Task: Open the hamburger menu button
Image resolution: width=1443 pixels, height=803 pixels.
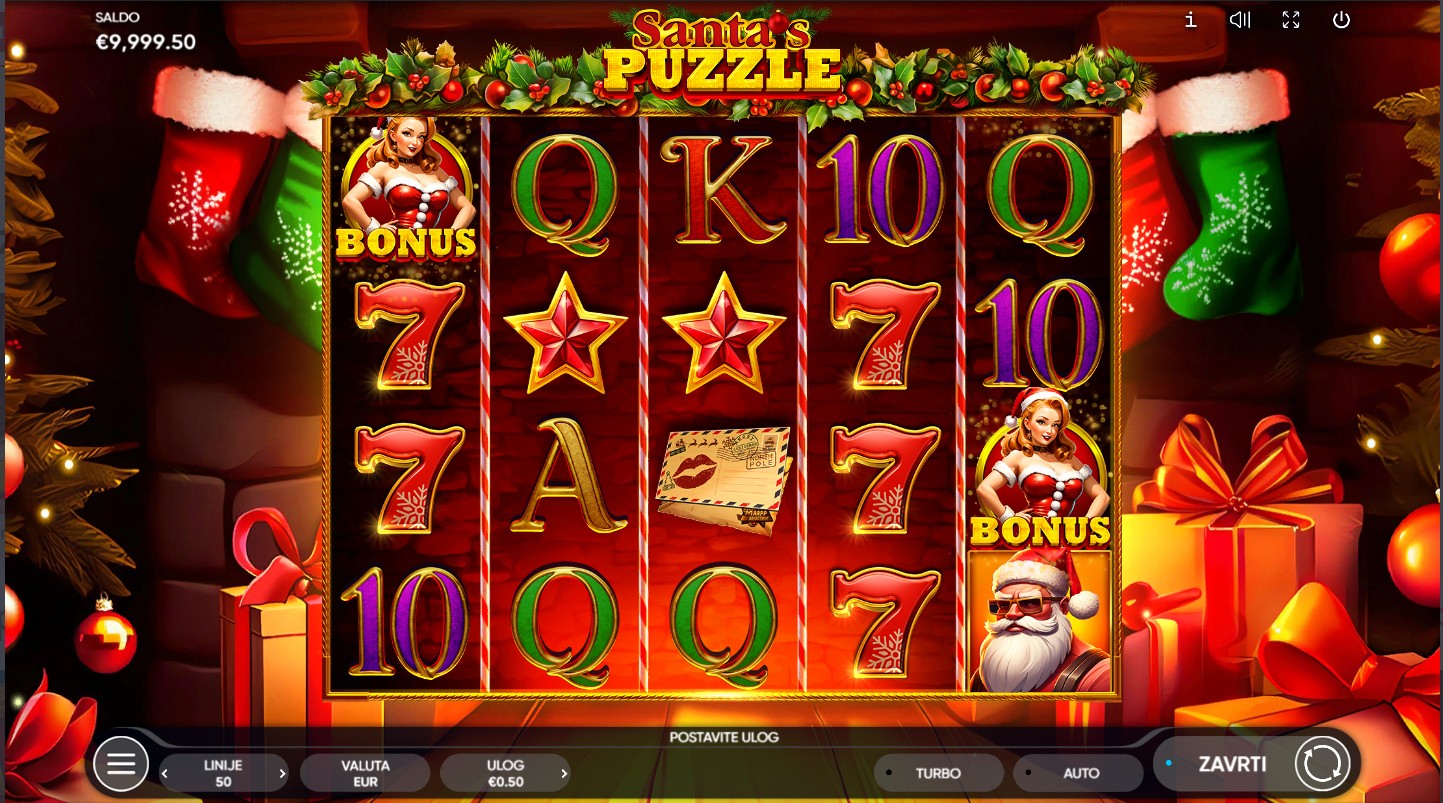Action: click(x=121, y=765)
